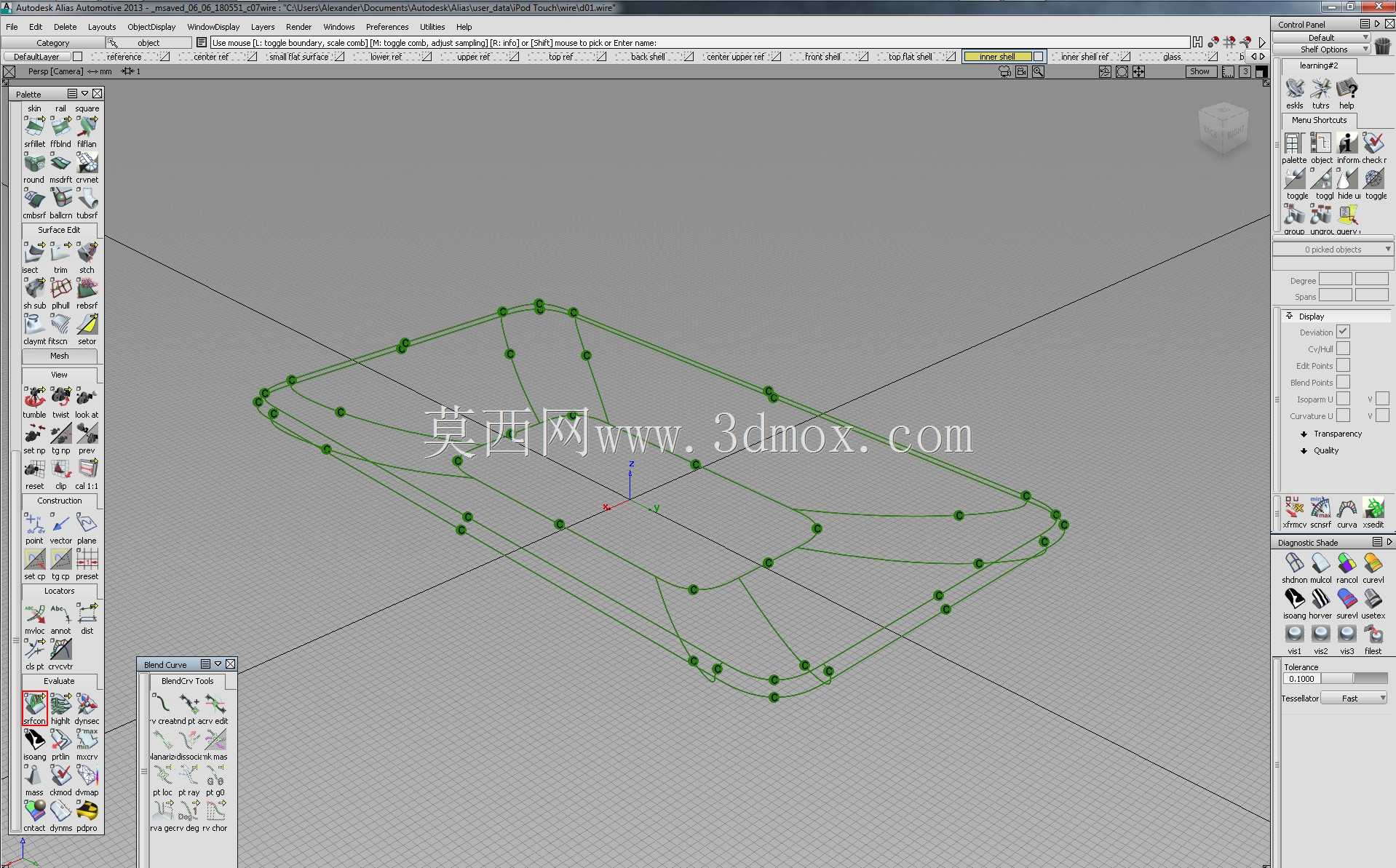1396x868 pixels.
Task: Open the Render menu
Action: pyautogui.click(x=298, y=27)
